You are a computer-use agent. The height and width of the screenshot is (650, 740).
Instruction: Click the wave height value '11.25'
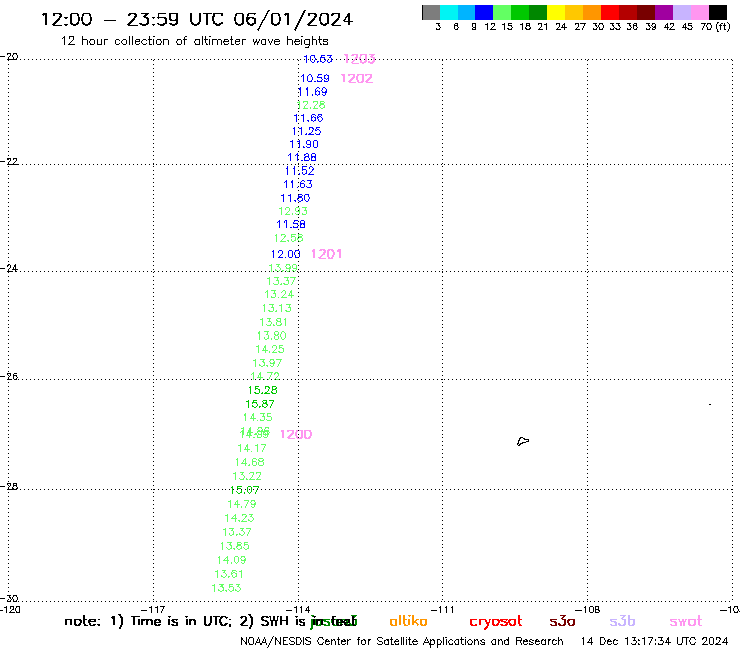click(306, 131)
